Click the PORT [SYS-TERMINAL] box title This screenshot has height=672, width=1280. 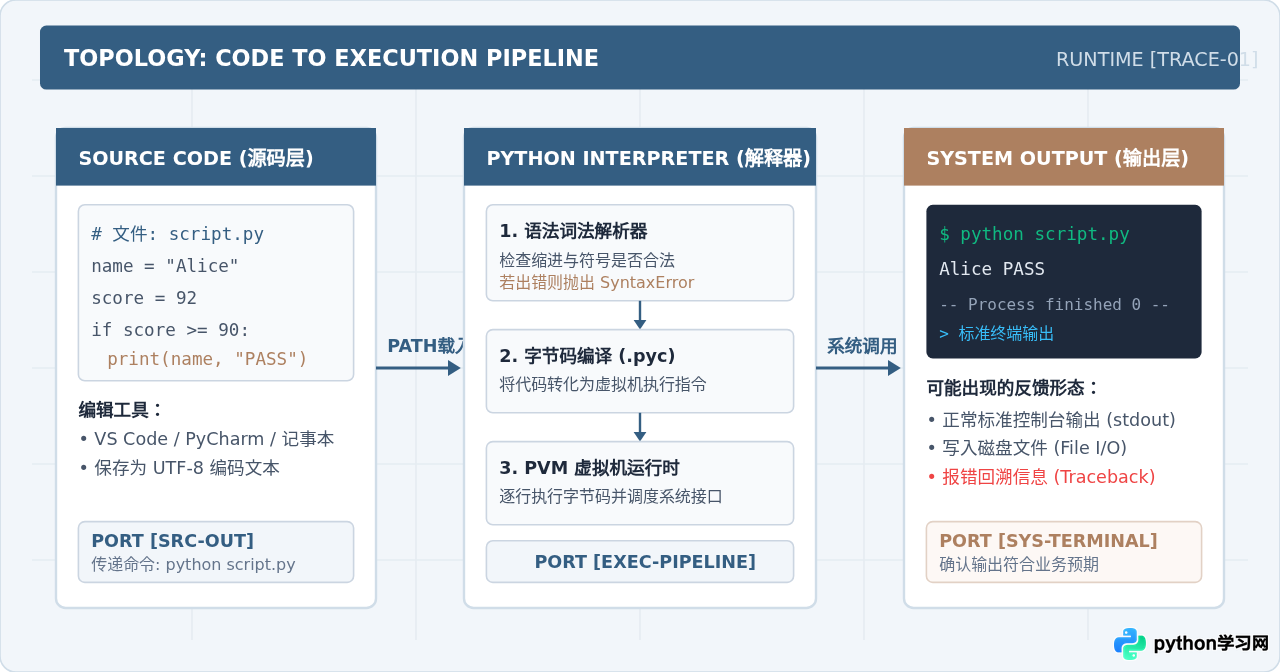point(1048,540)
